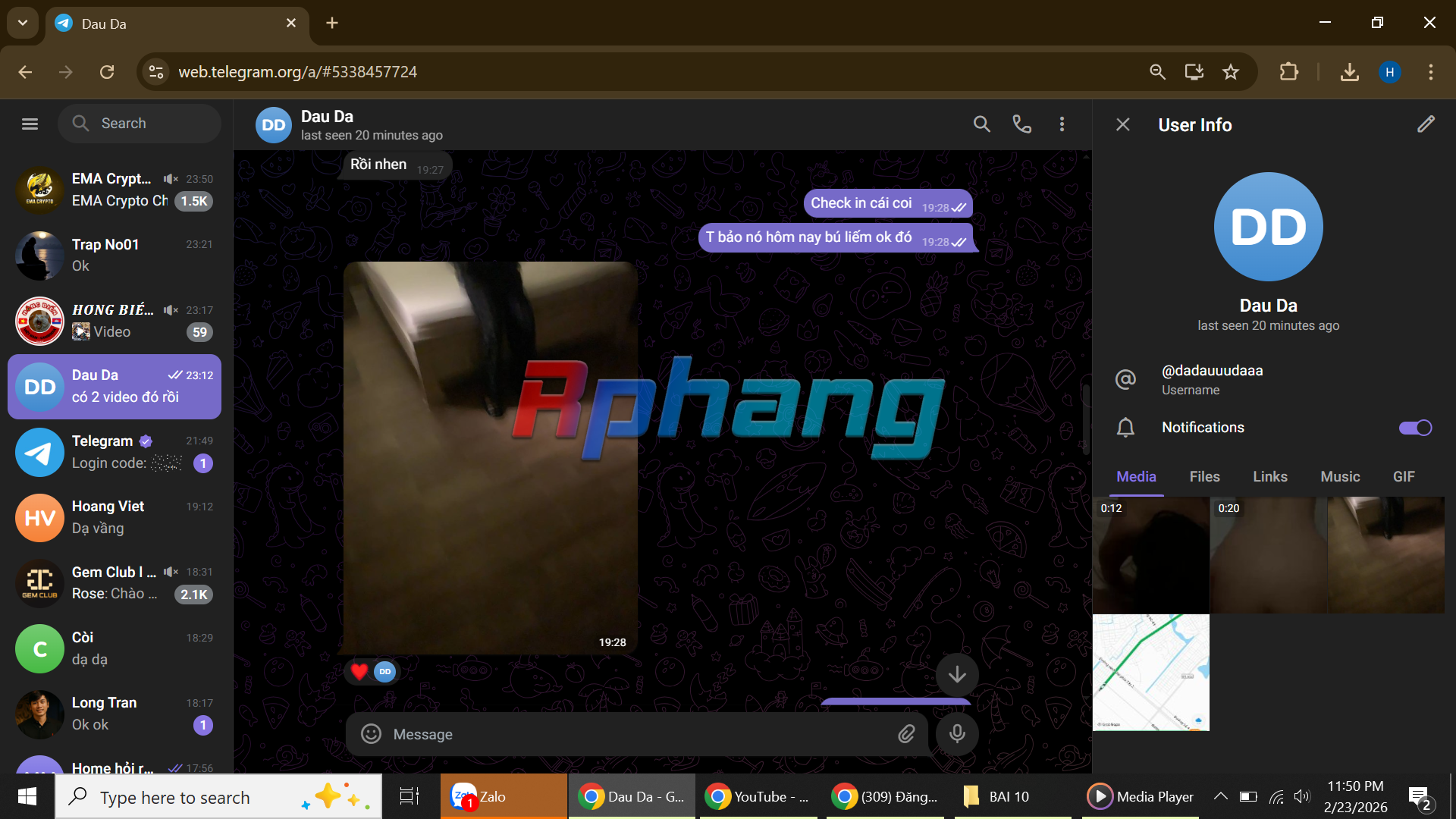Click the browser address bar URL

(x=297, y=72)
